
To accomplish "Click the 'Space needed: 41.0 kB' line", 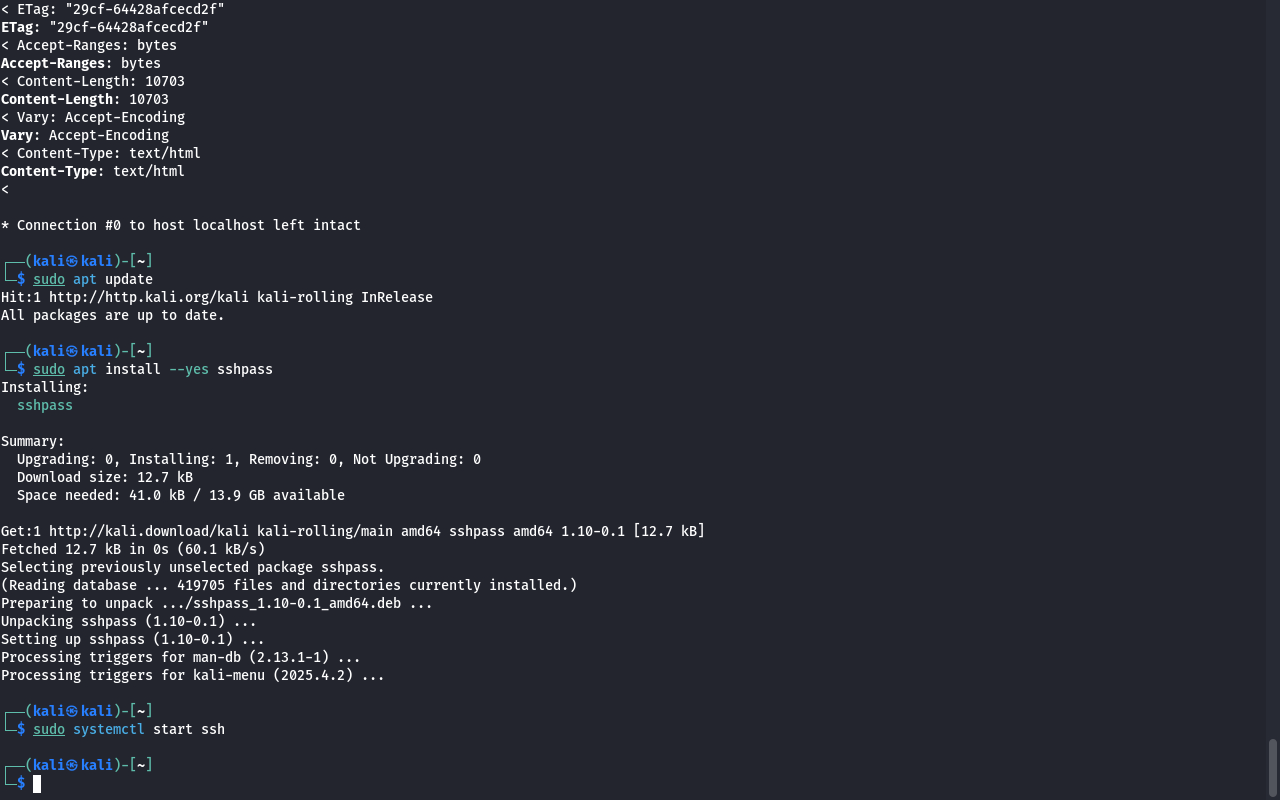I will click(180, 495).
